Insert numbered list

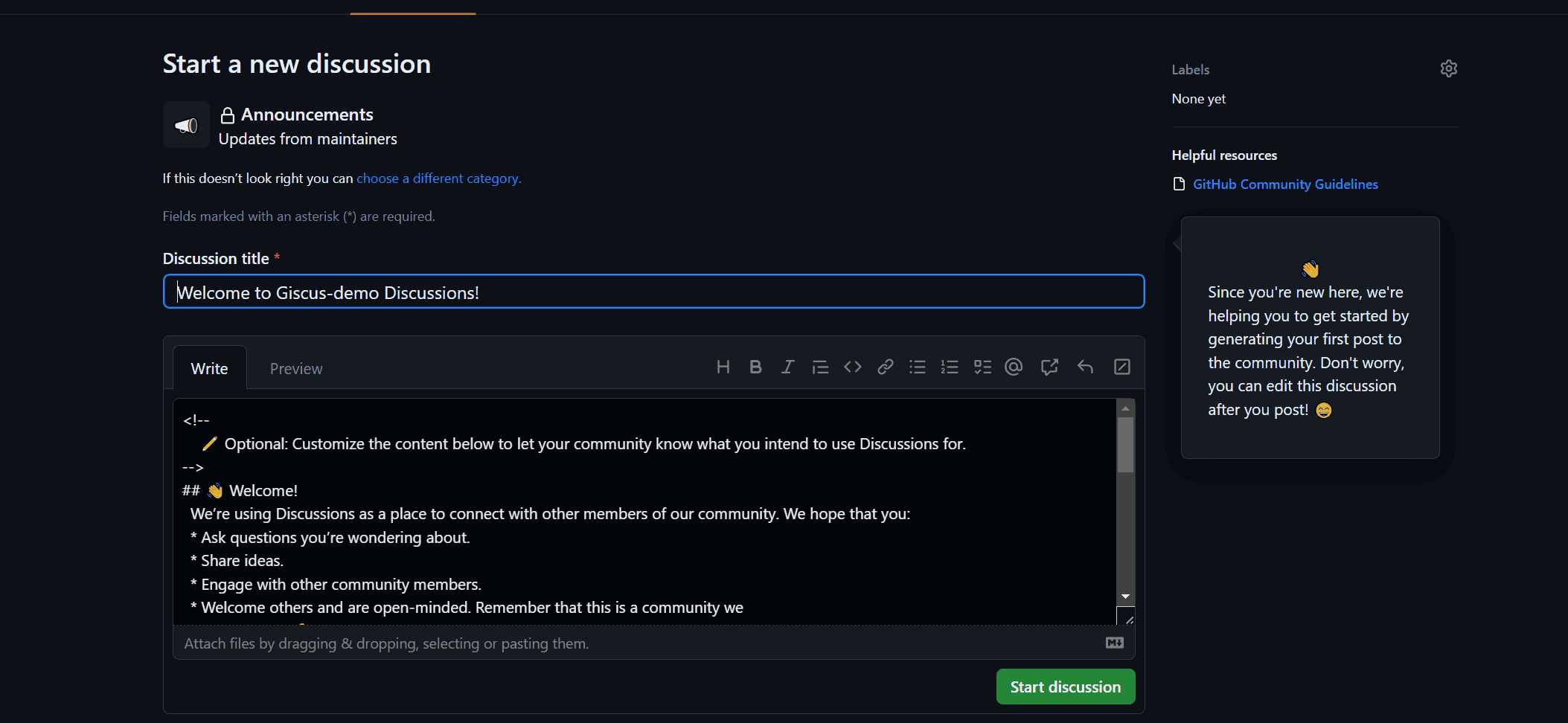(950, 367)
